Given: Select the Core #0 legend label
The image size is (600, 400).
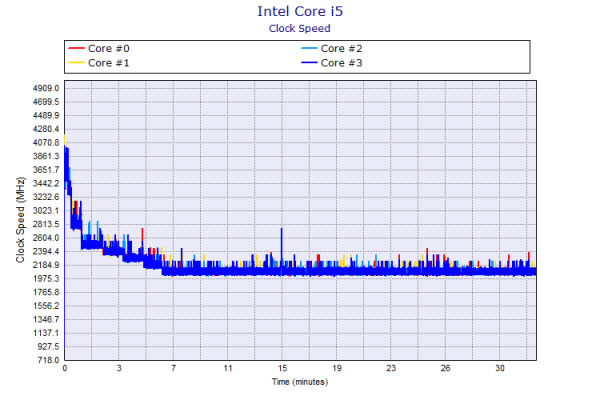Looking at the screenshot, I should click(109, 49).
